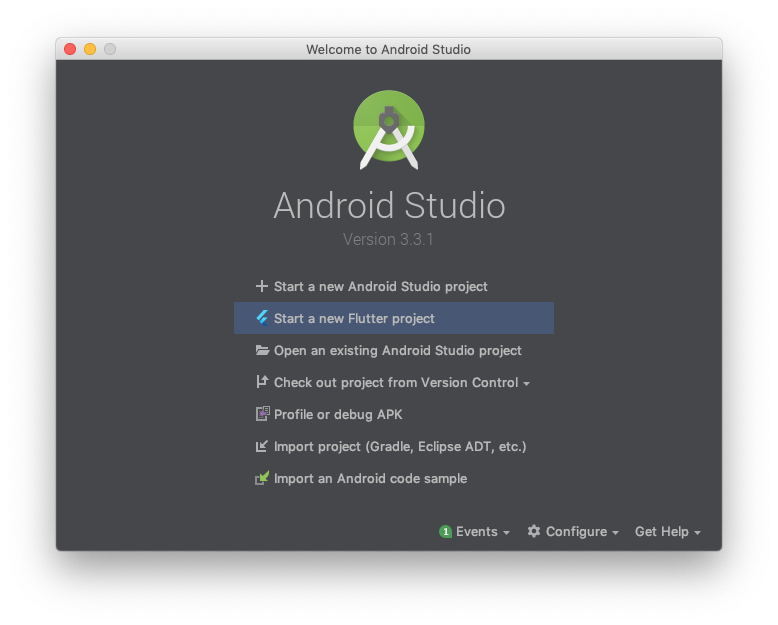Click the green import sample icon

pyautogui.click(x=262, y=478)
